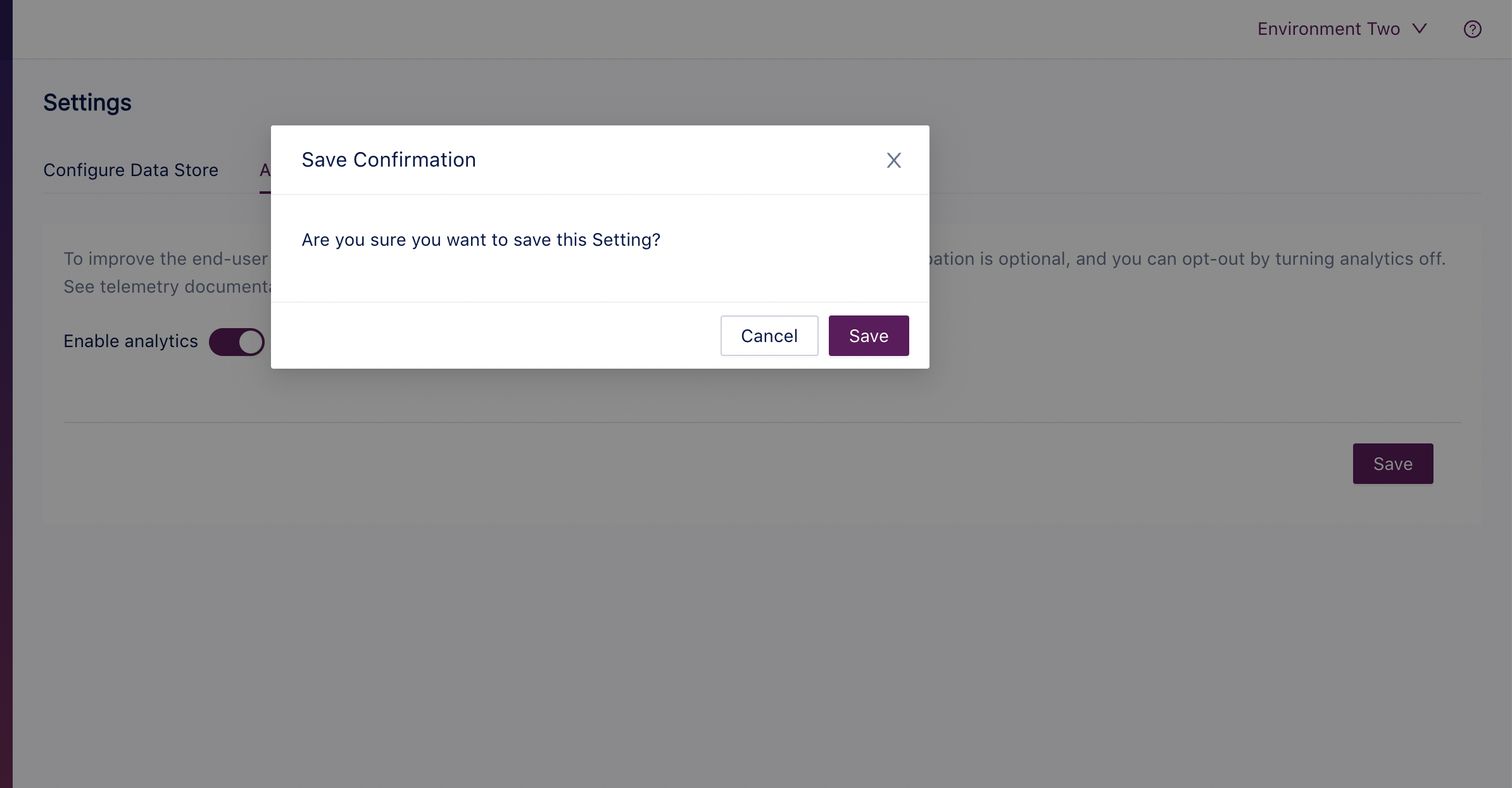Open the partially hidden Analytics tab

[265, 170]
